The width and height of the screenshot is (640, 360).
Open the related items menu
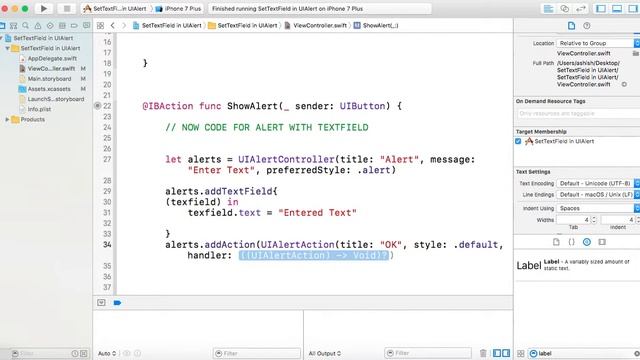(100, 26)
